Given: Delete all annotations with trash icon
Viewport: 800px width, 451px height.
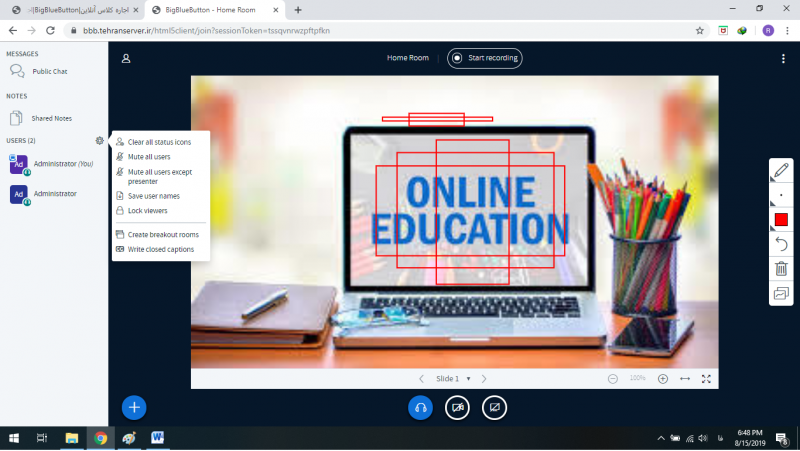Looking at the screenshot, I should 781,268.
